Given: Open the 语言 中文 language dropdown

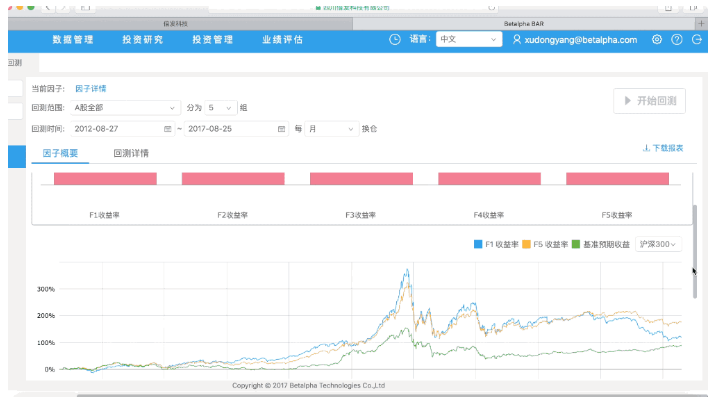Looking at the screenshot, I should point(469,39).
